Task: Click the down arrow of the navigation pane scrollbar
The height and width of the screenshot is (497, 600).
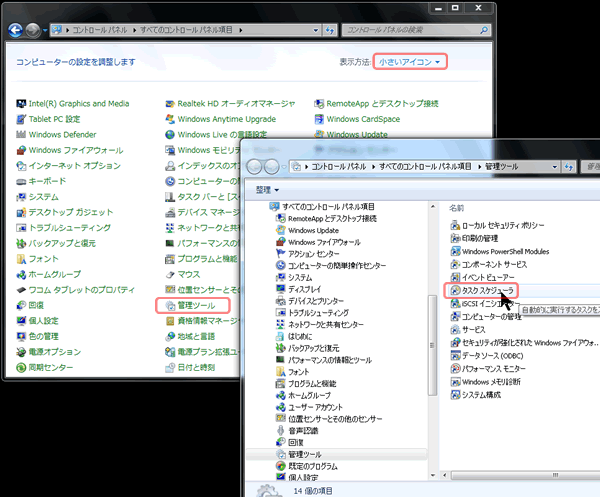Action: (x=433, y=475)
